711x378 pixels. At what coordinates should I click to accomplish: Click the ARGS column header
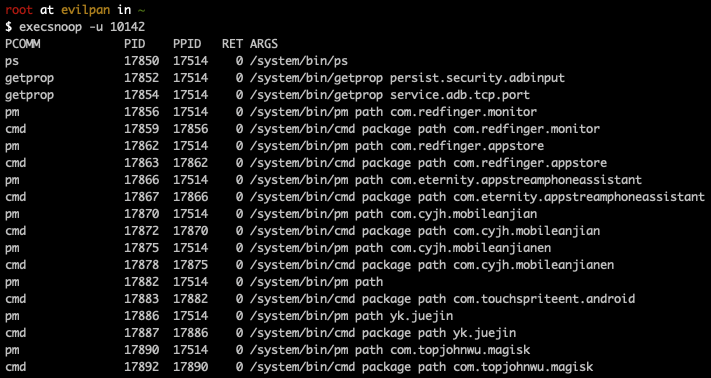[263, 44]
